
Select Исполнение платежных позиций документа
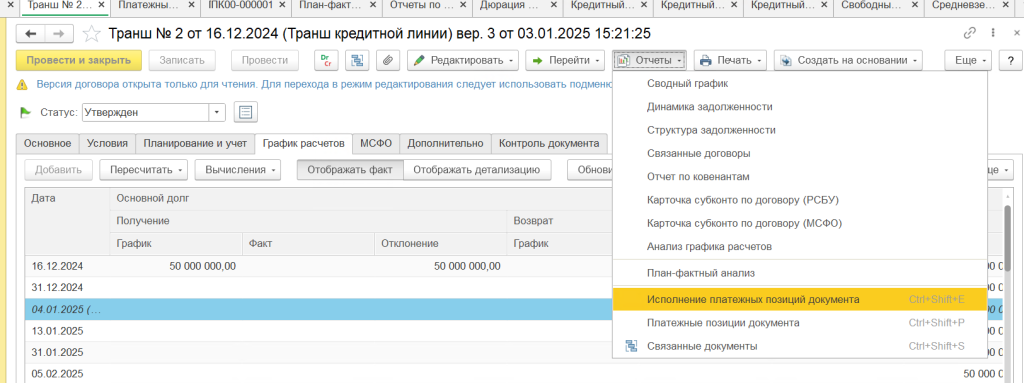pyautogui.click(x=799, y=299)
